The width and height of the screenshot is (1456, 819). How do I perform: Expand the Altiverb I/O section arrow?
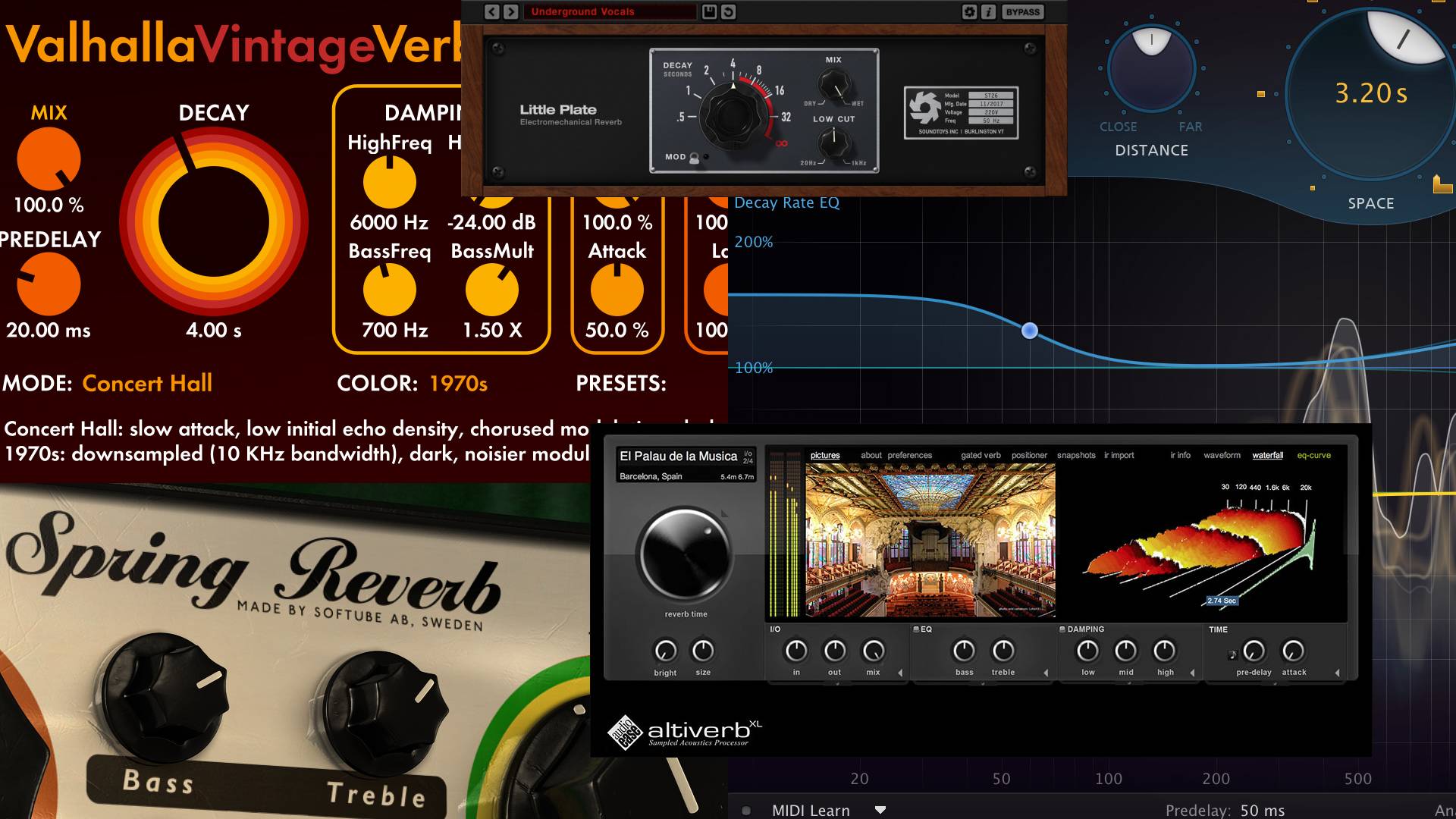pyautogui.click(x=900, y=673)
